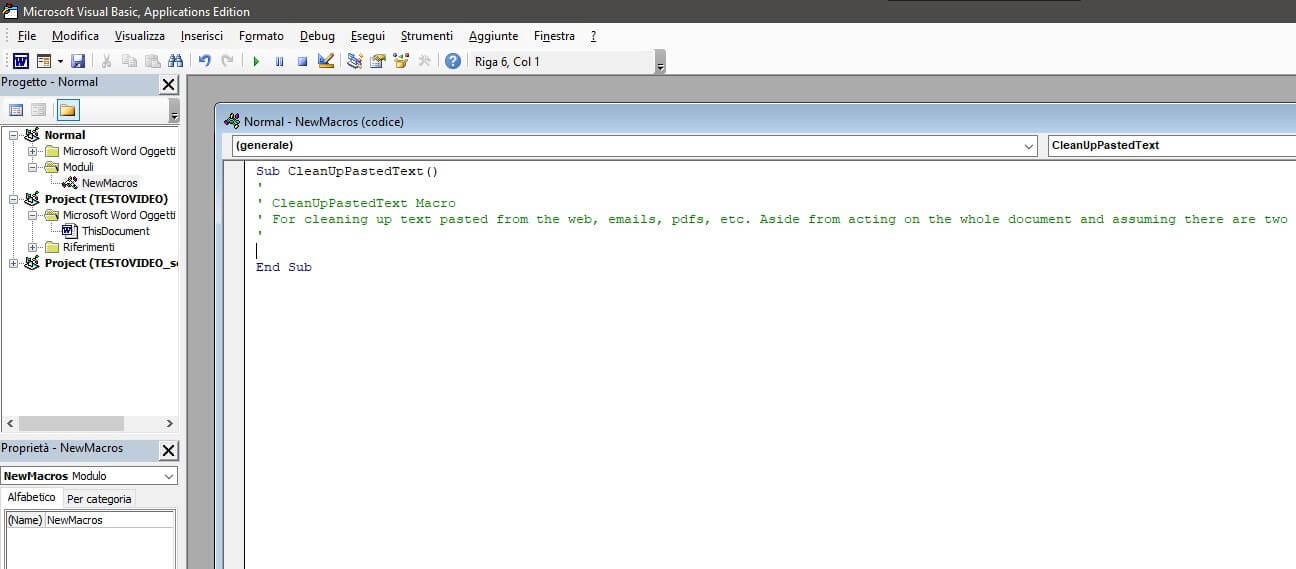This screenshot has height=569, width=1296.
Task: Click the Find binoculars icon
Action: pyautogui.click(x=176, y=61)
